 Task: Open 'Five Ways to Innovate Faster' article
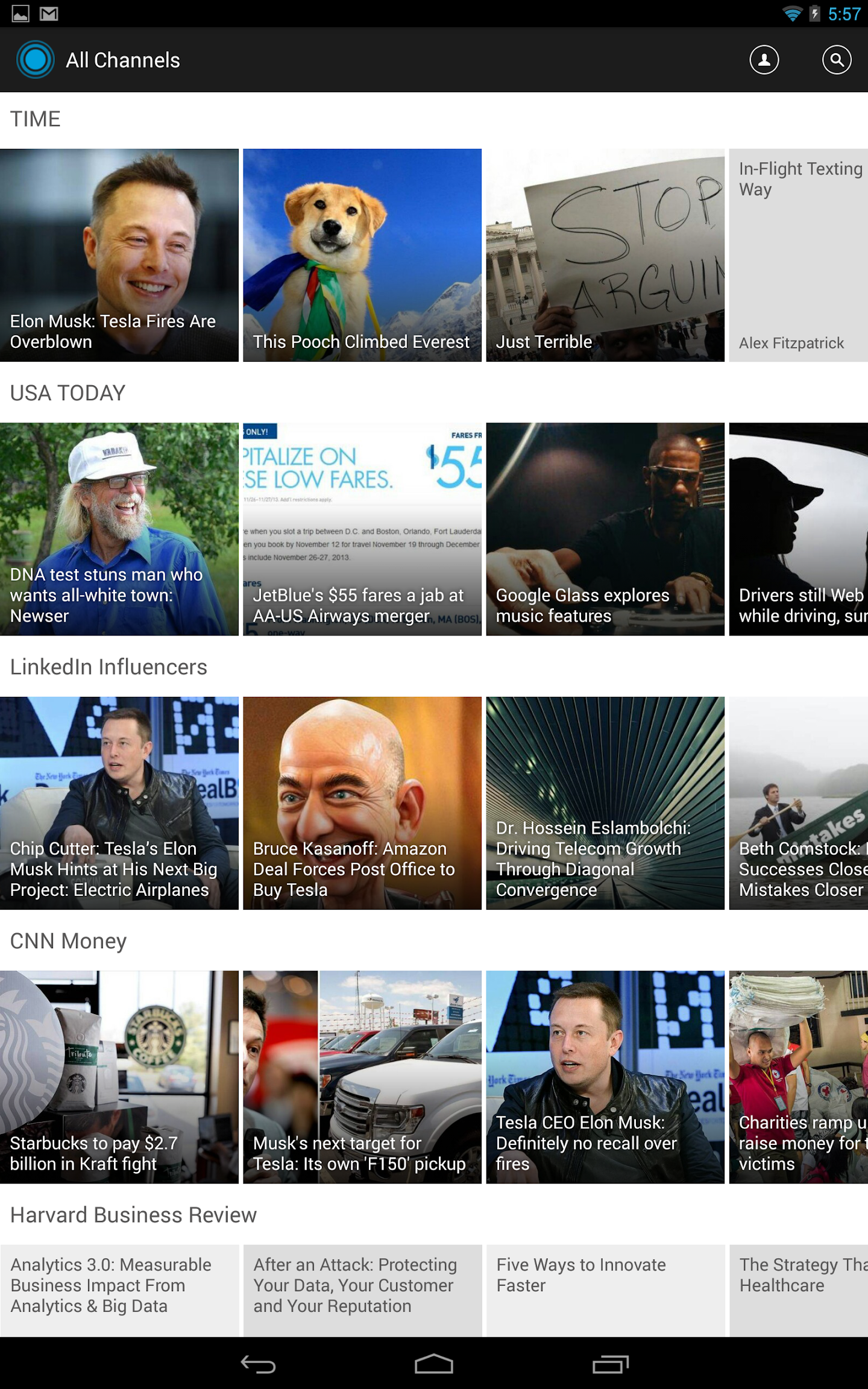click(x=605, y=1291)
